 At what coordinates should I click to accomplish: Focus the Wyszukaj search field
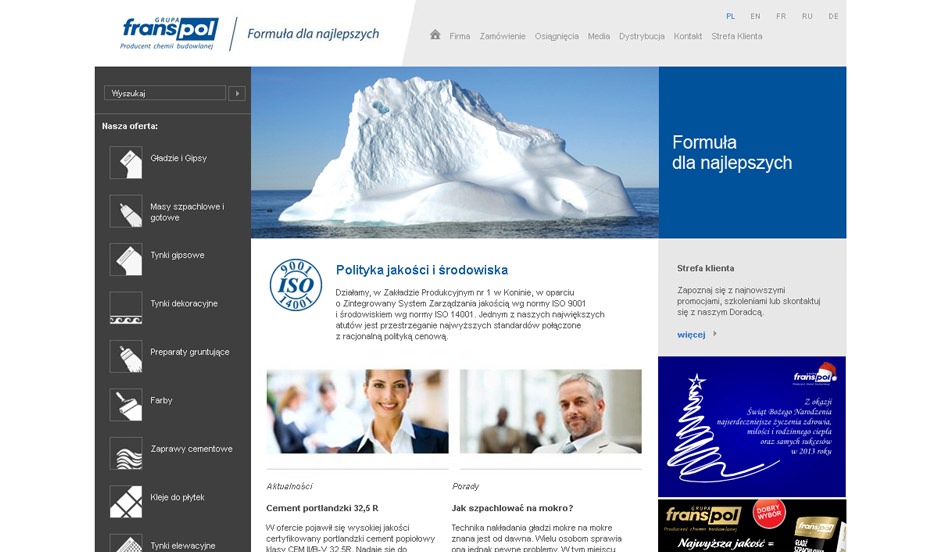tap(165, 93)
